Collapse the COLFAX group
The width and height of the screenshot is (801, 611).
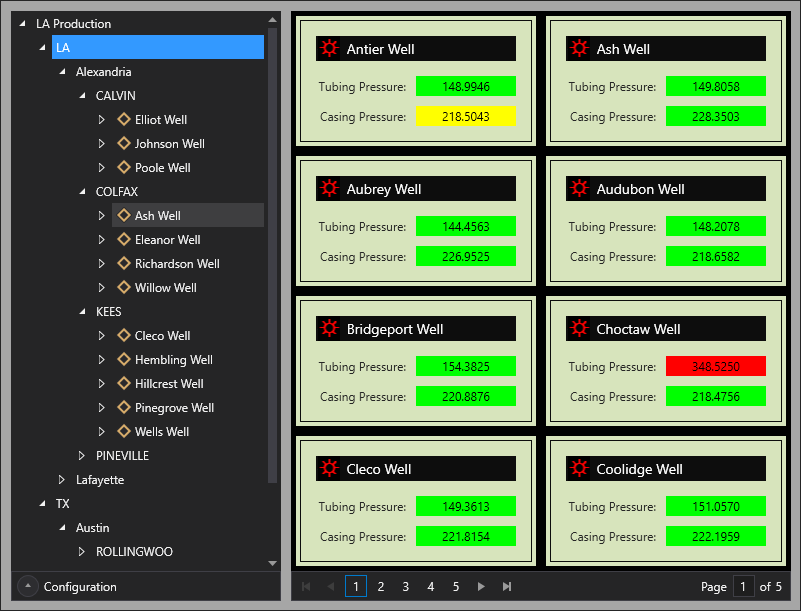click(82, 192)
